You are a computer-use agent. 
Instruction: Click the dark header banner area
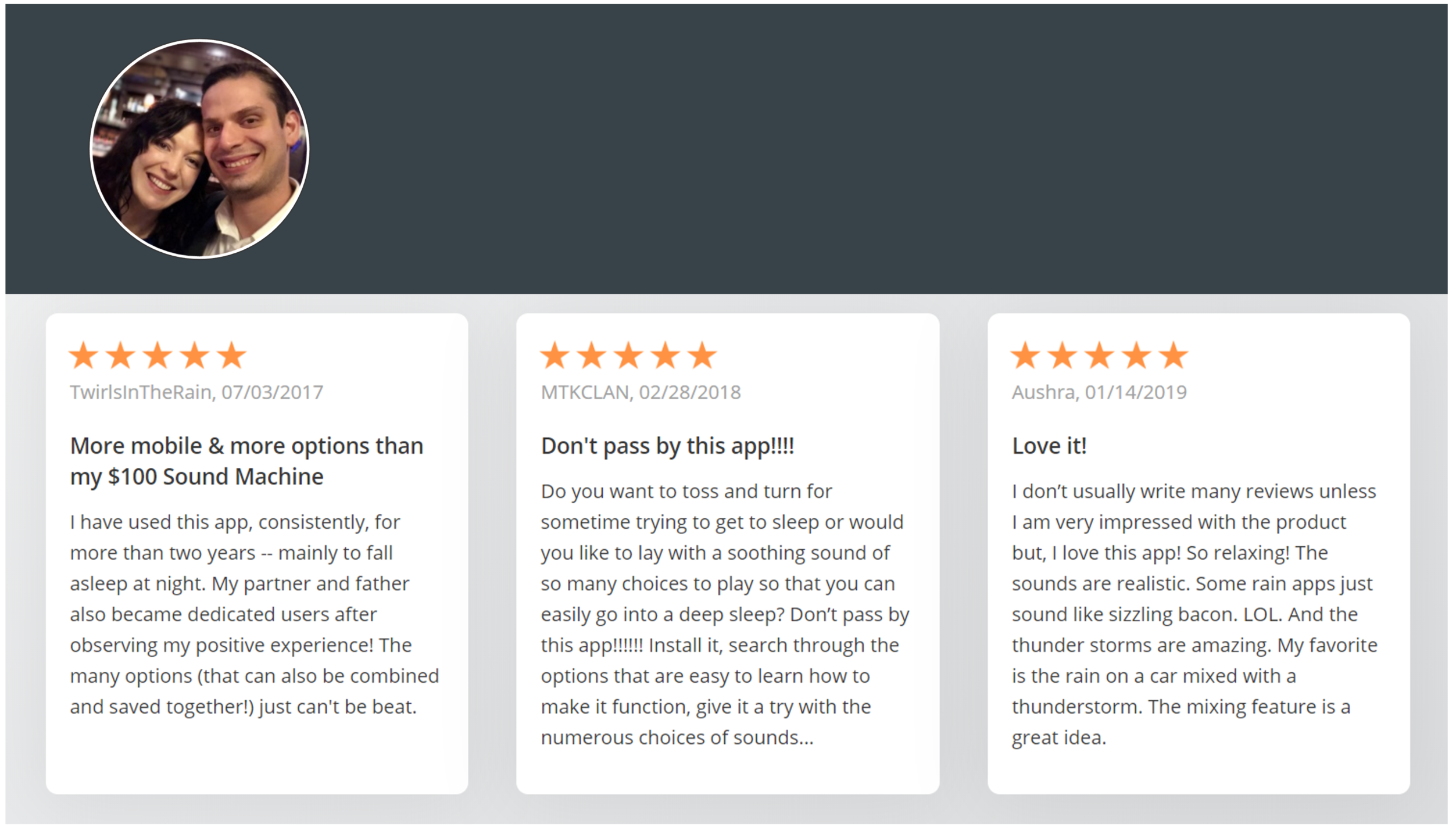[872, 149]
